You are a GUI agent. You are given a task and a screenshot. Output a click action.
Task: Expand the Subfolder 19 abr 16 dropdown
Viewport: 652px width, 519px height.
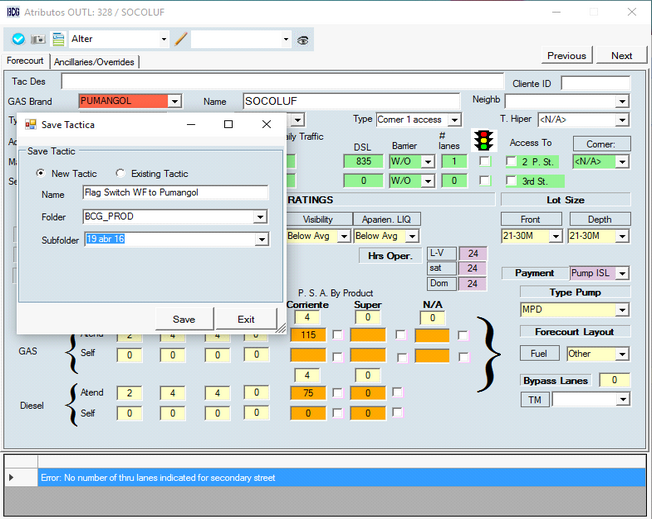click(262, 239)
